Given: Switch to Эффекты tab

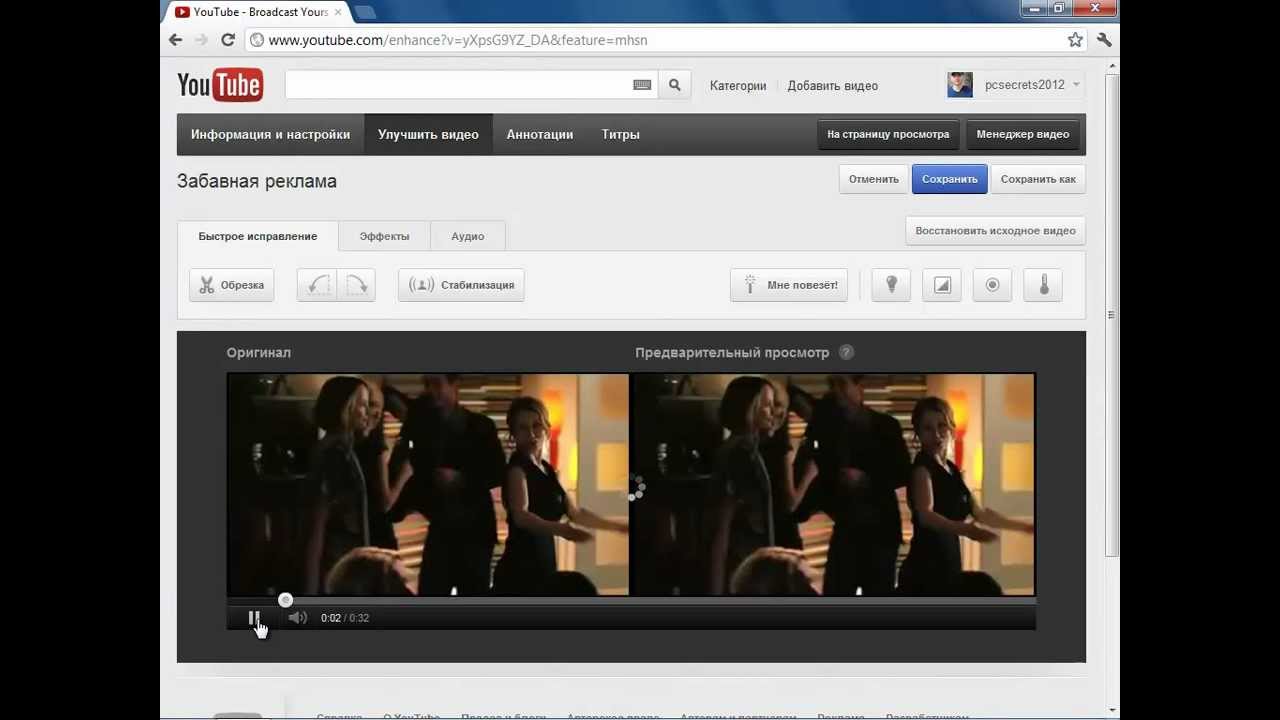Looking at the screenshot, I should [384, 236].
